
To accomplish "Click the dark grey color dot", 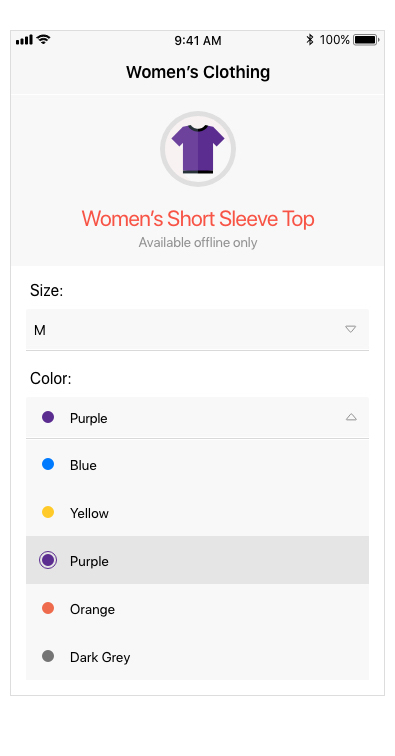I will 48,656.
